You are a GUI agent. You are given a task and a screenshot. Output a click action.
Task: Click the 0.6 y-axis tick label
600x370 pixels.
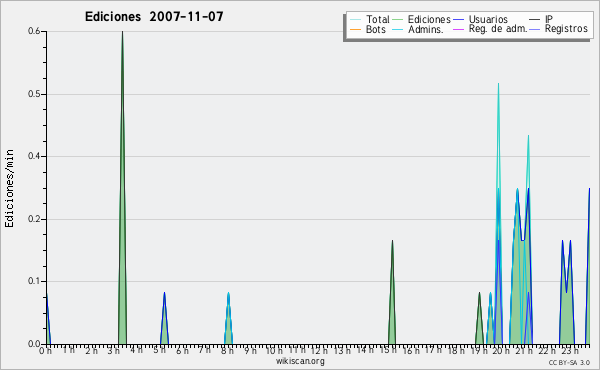coord(34,31)
